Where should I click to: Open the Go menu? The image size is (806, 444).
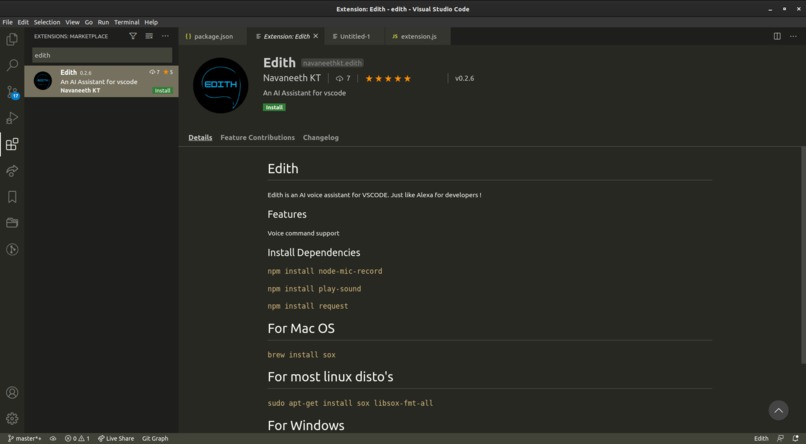click(88, 22)
